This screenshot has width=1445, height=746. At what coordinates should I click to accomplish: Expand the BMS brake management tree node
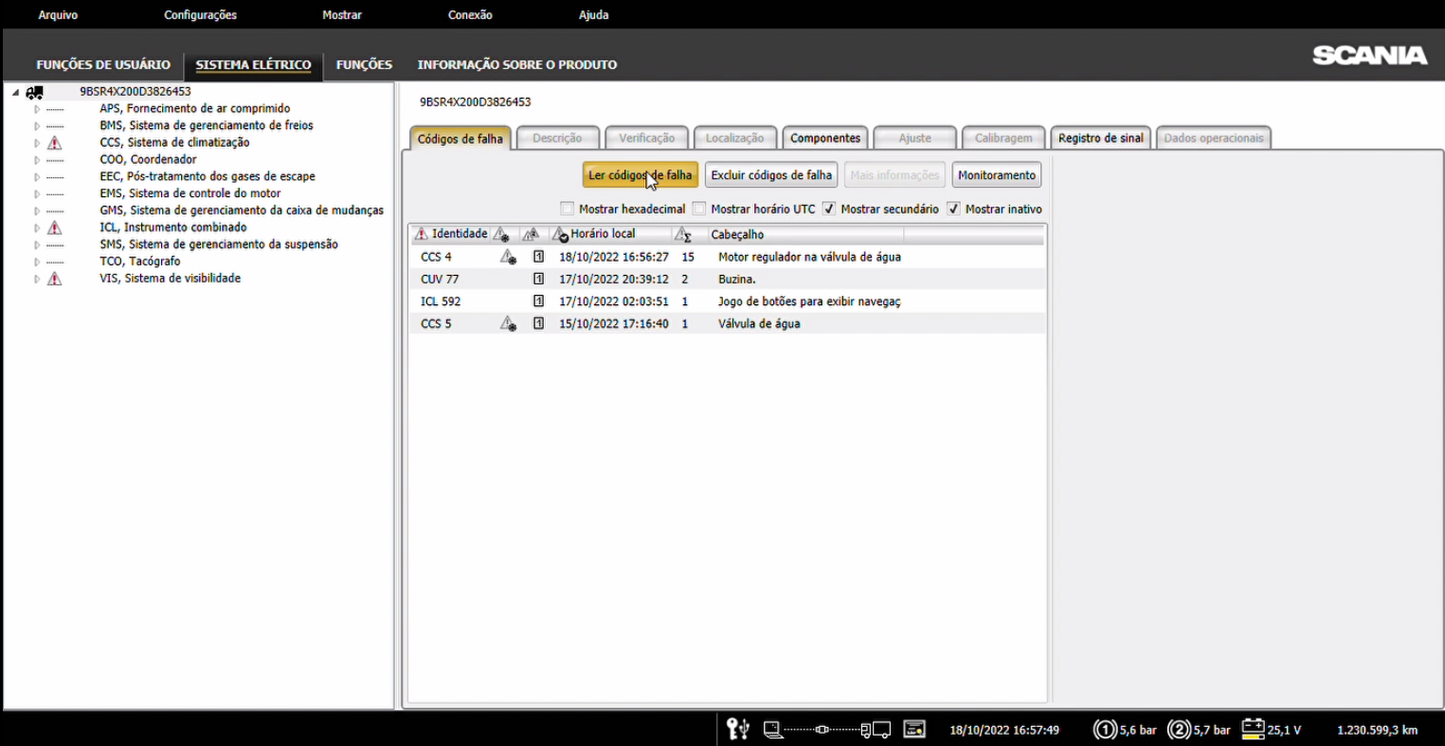tap(37, 126)
